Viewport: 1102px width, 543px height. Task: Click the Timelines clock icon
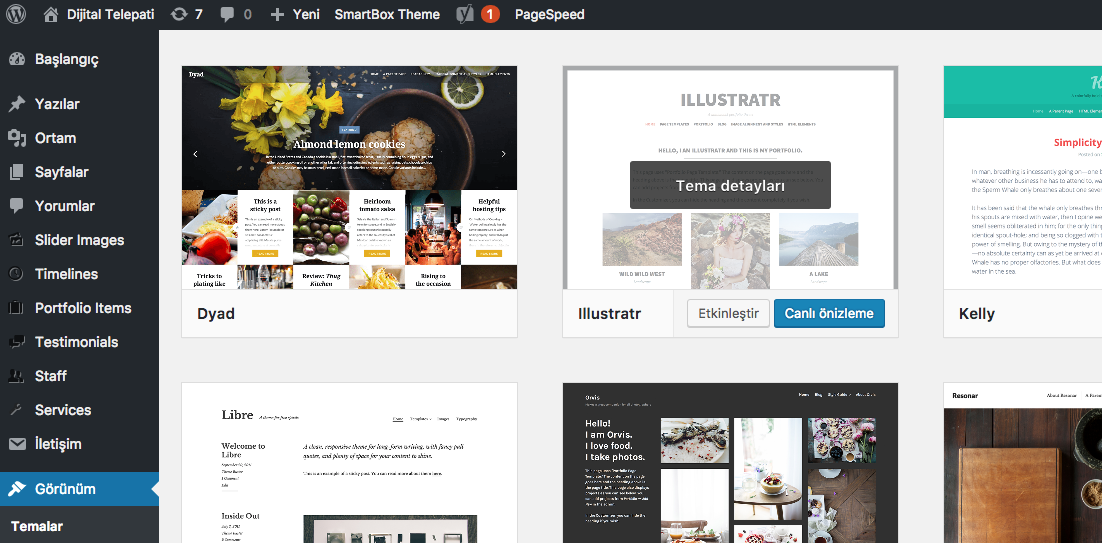coord(17,274)
